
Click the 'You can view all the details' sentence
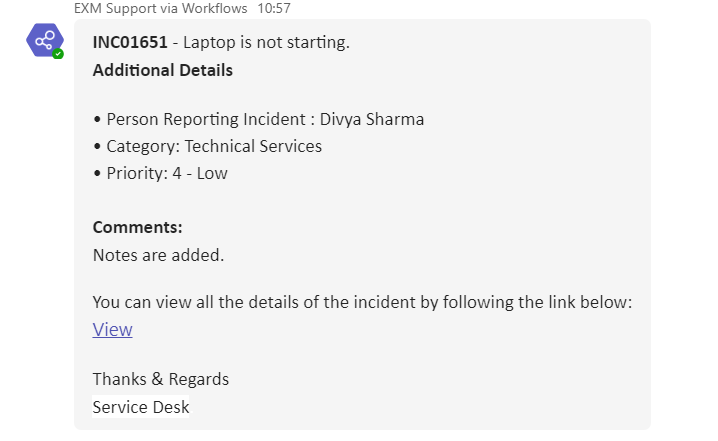click(x=362, y=302)
